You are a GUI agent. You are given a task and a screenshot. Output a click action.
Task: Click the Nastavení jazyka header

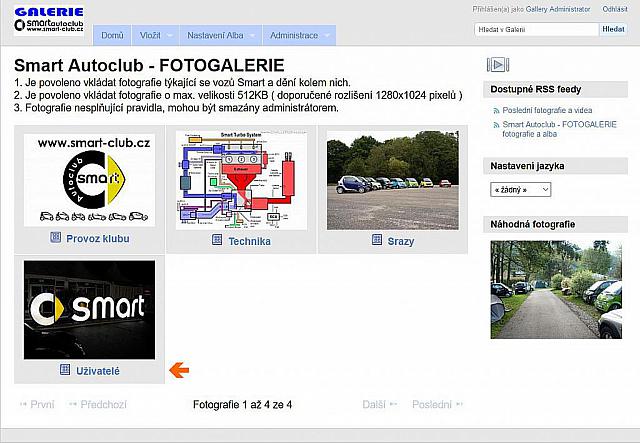click(x=556, y=166)
